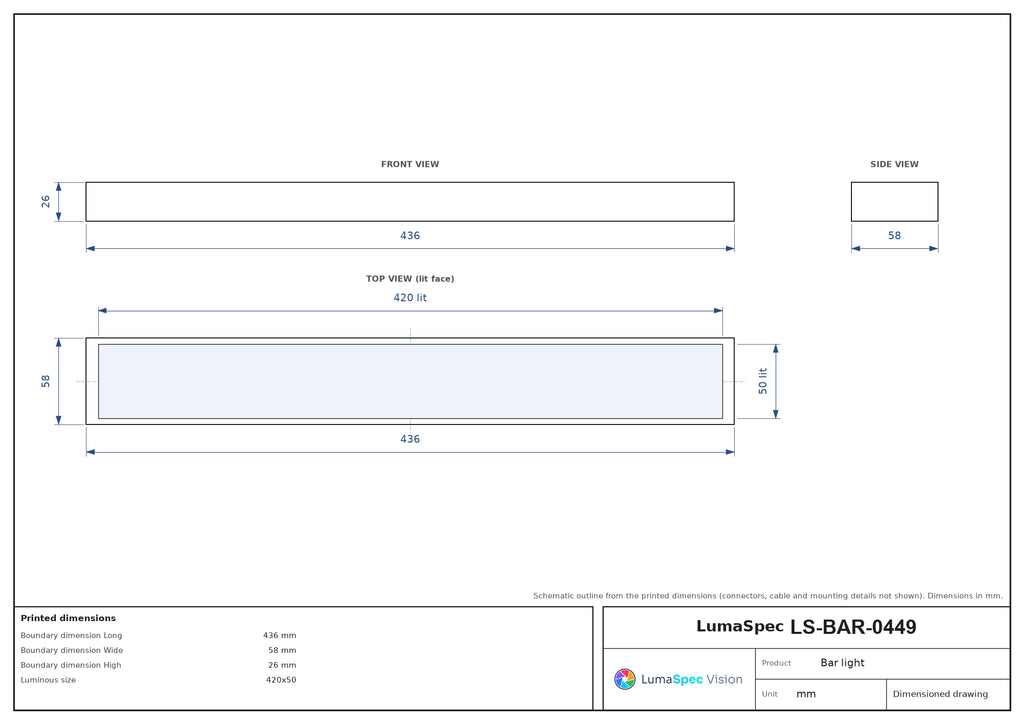Screen dimensions: 1024x724
Task: Click the 58 mm value in table
Action: coord(282,650)
